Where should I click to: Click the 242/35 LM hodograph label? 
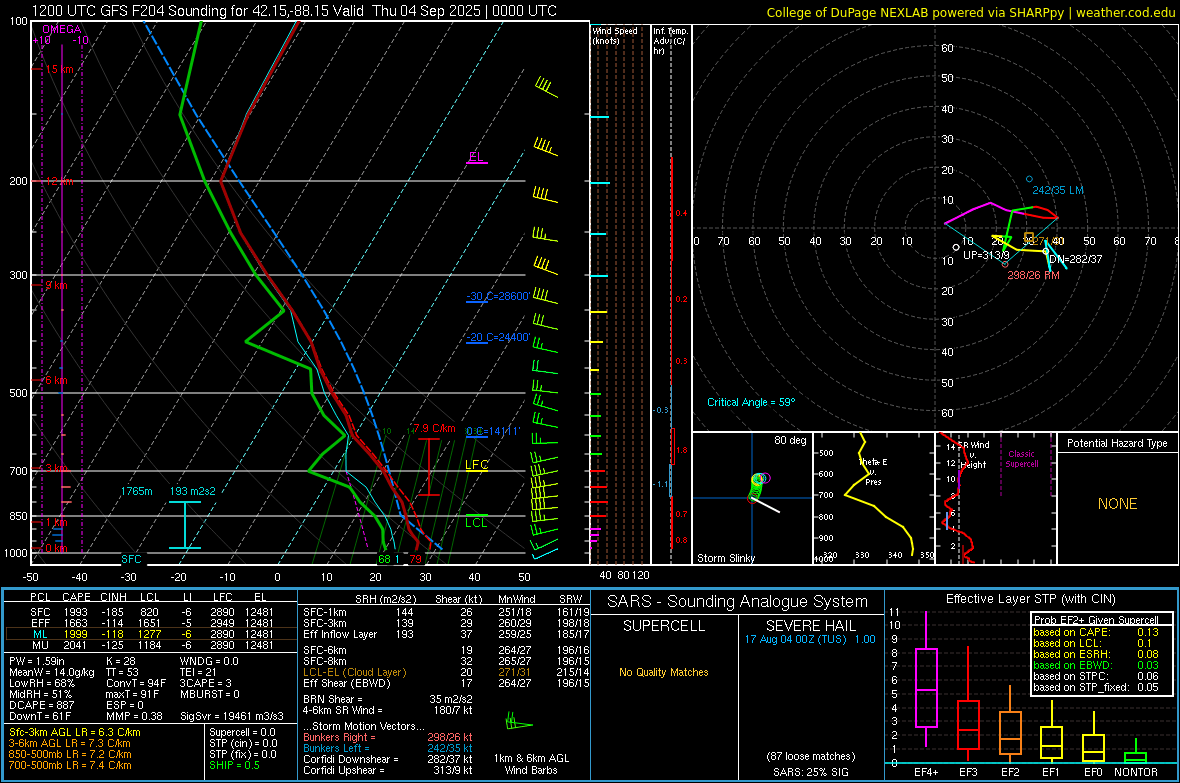tap(1058, 190)
